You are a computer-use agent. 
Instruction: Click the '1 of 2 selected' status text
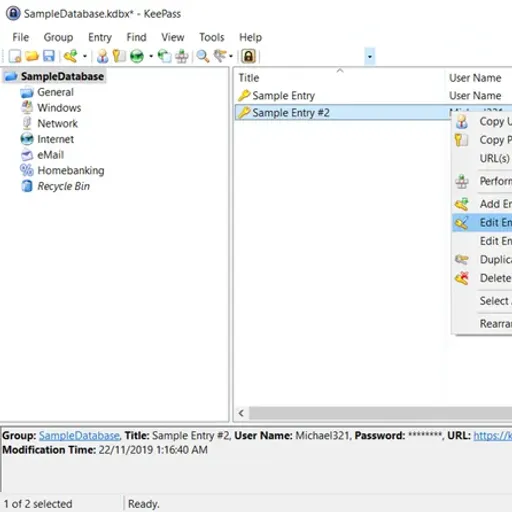(x=38, y=504)
